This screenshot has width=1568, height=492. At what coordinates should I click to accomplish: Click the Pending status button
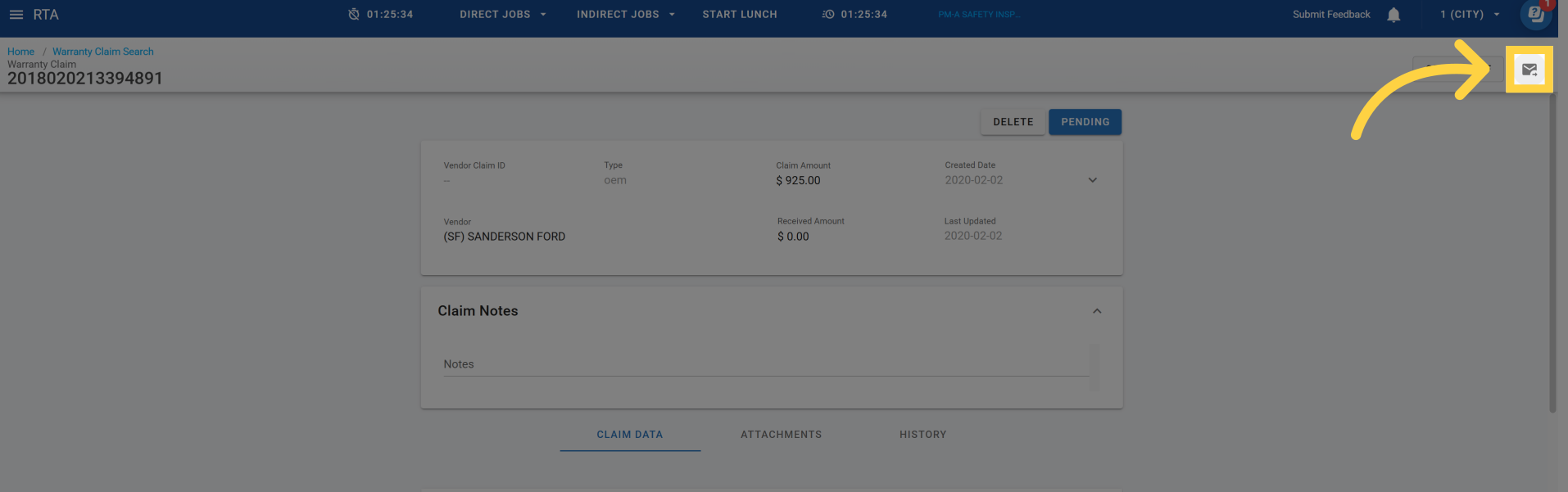(1085, 122)
